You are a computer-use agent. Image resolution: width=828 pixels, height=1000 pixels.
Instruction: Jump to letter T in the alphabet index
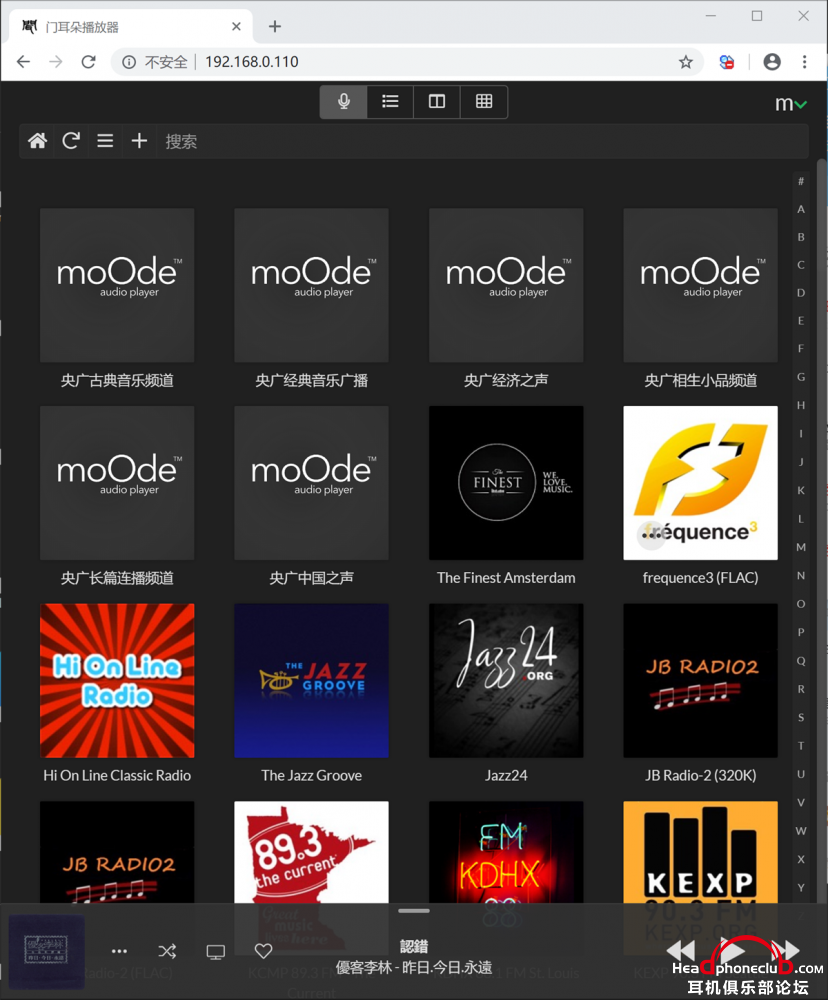(x=801, y=746)
